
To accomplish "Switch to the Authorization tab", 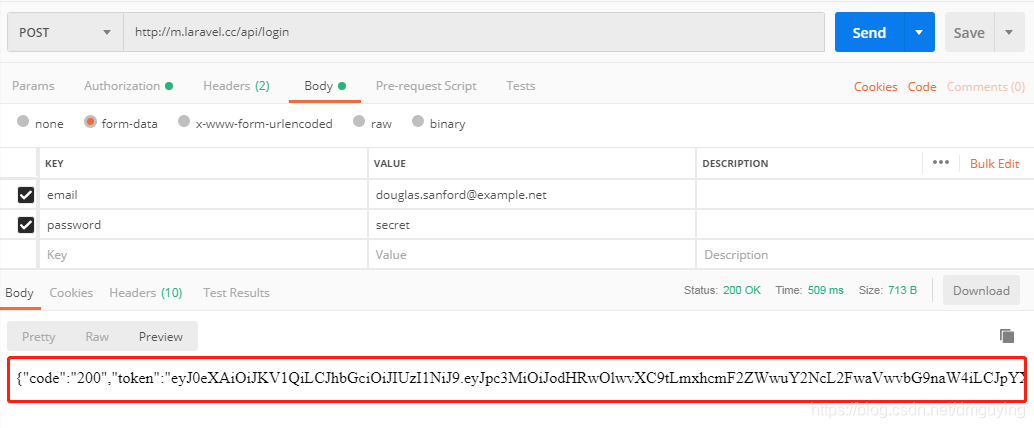I will [x=128, y=86].
